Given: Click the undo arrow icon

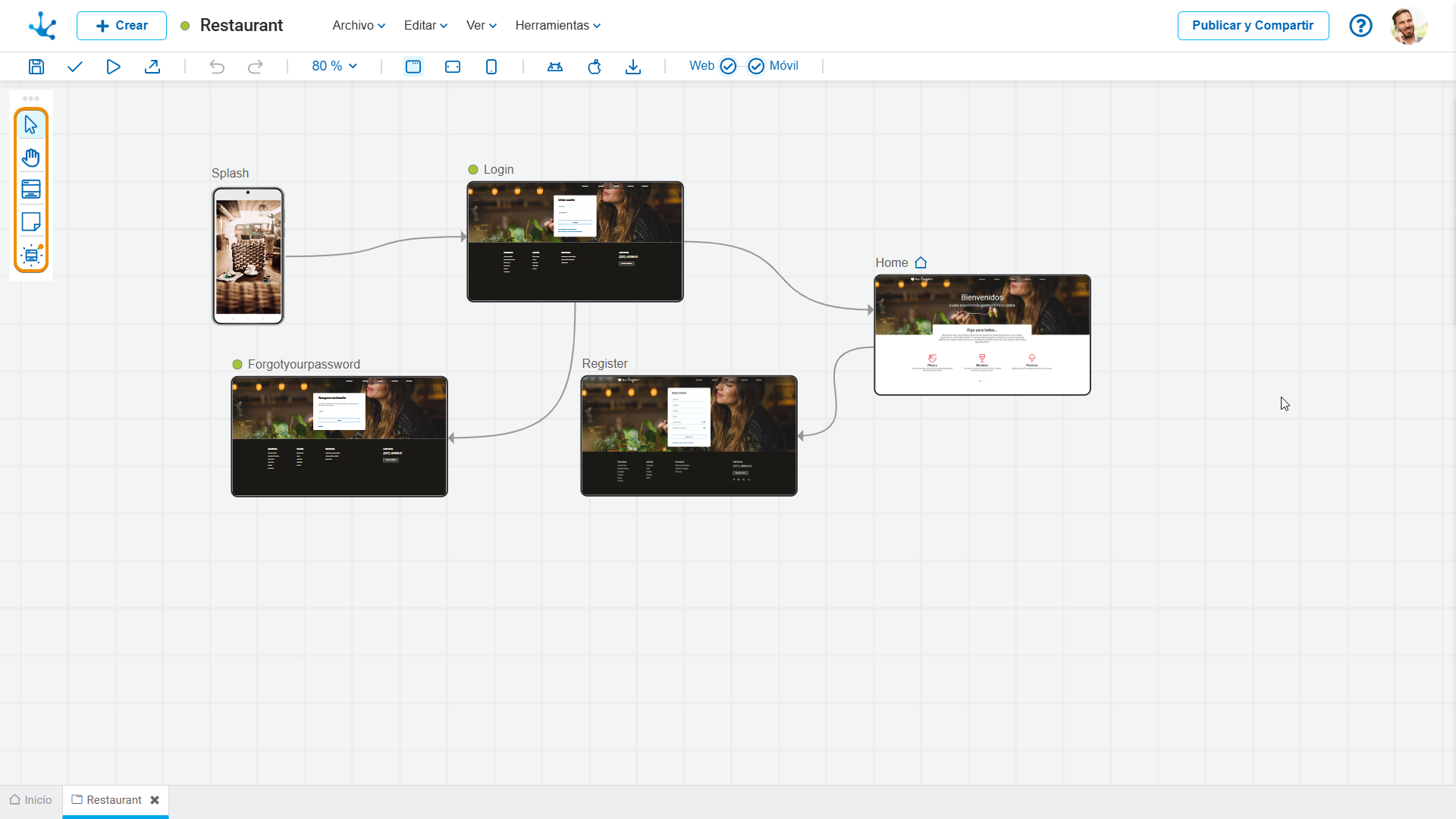Looking at the screenshot, I should click(217, 67).
